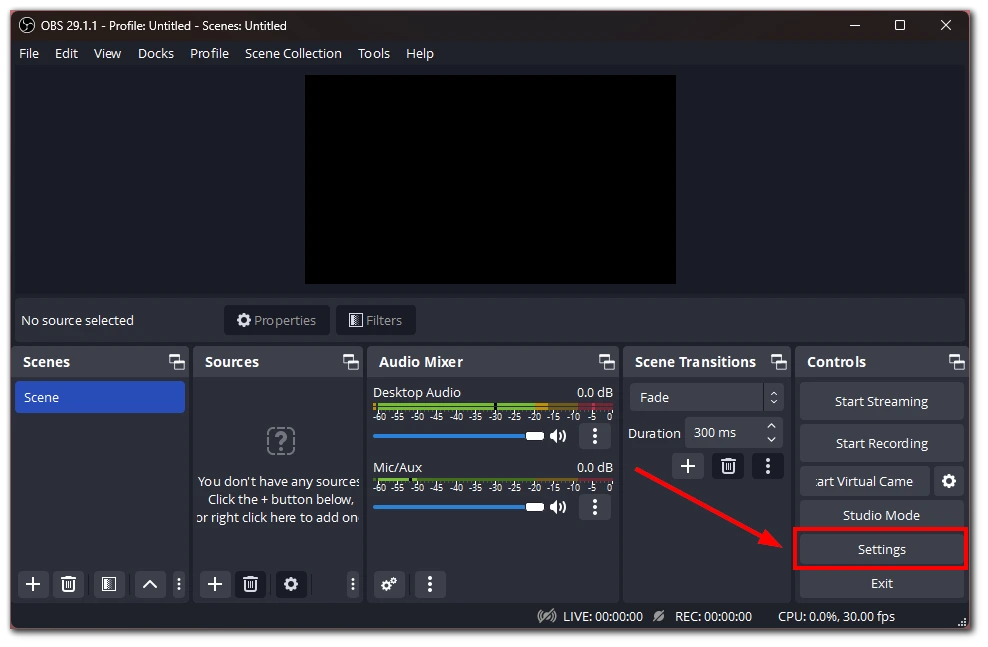Click LIVE 00:00:00 status indicator

pyautogui.click(x=590, y=617)
